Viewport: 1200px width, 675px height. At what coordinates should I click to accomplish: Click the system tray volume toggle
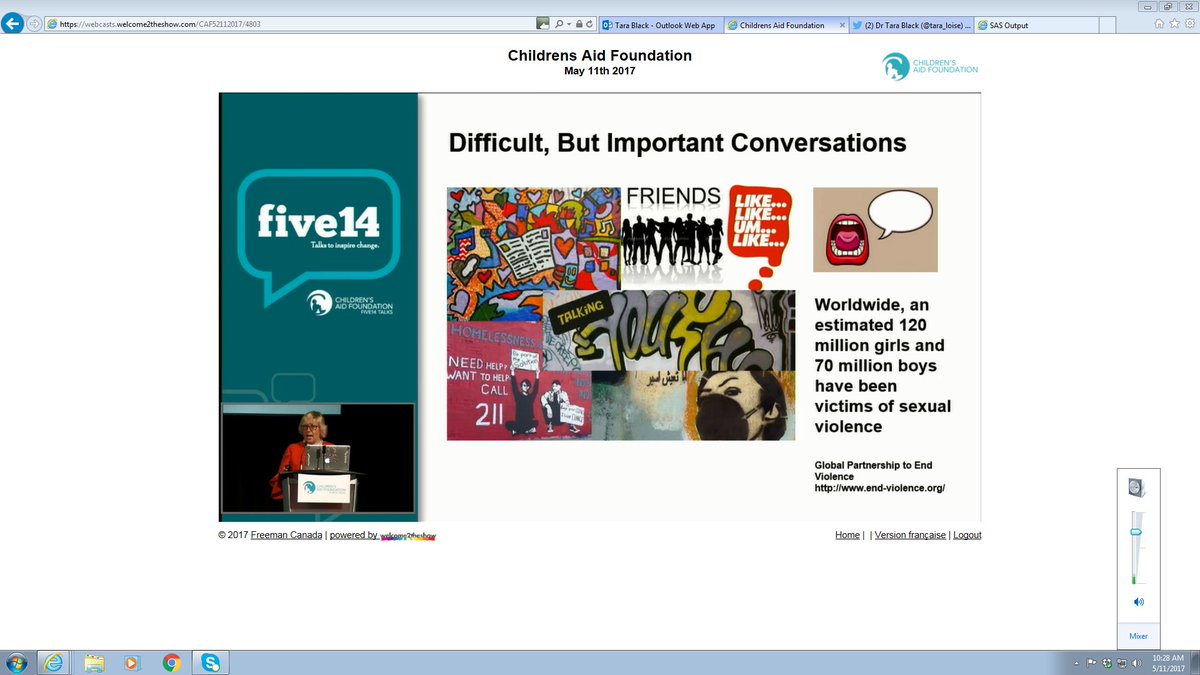coord(1136,662)
